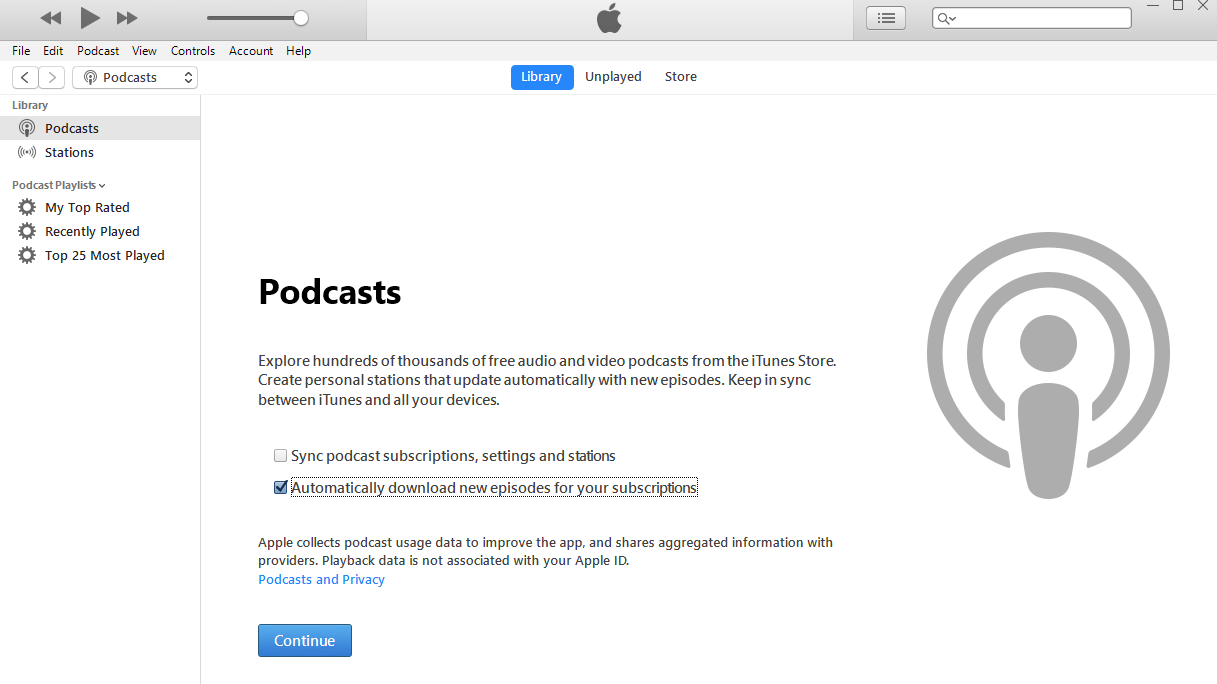Click the gear icon beside Recently Played

27,231
